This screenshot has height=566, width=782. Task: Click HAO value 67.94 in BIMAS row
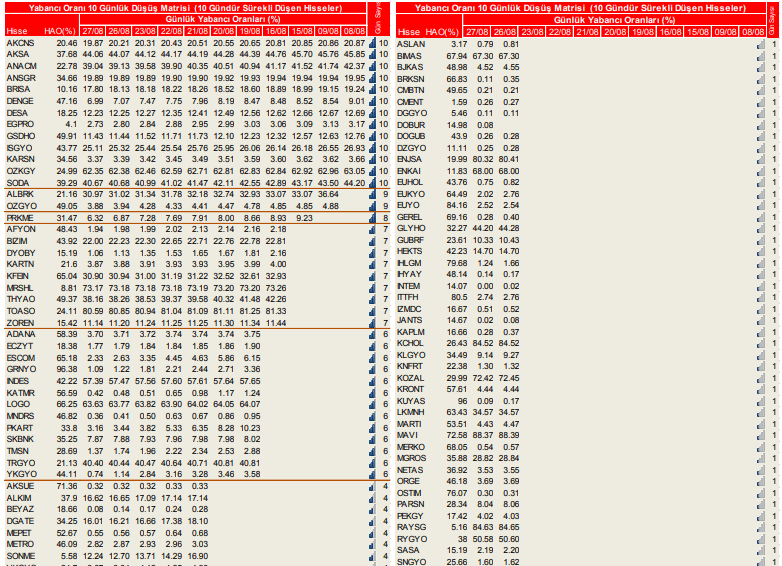point(457,56)
